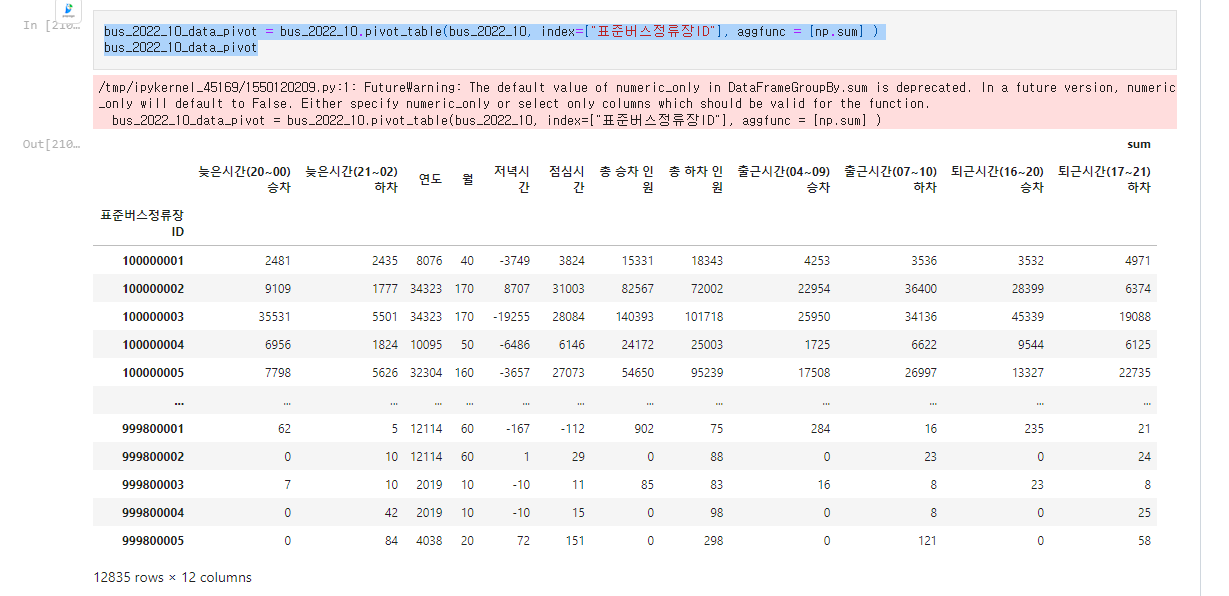The width and height of the screenshot is (1229, 596).
Task: Click the cell value 298
Action: click(713, 541)
